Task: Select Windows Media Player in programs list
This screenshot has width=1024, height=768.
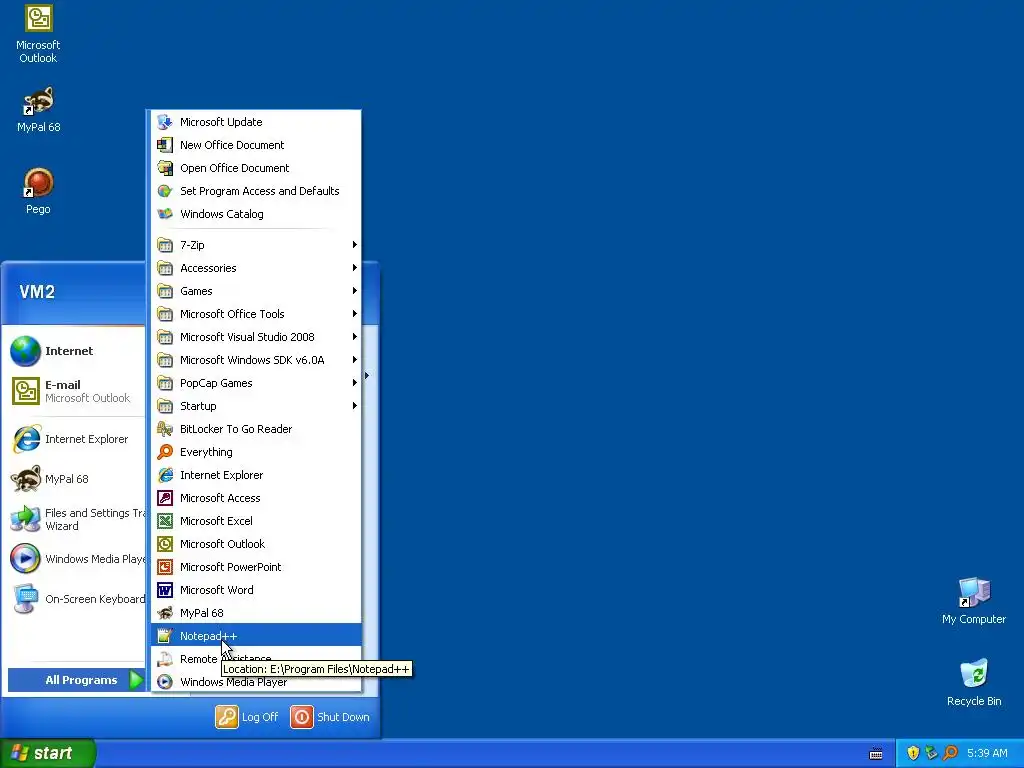Action: [x=256, y=682]
